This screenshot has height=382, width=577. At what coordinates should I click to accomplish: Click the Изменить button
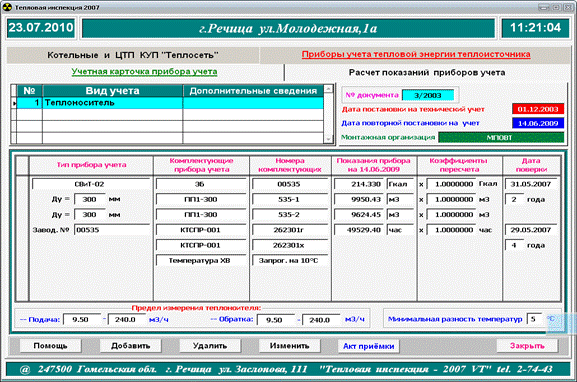pos(290,346)
